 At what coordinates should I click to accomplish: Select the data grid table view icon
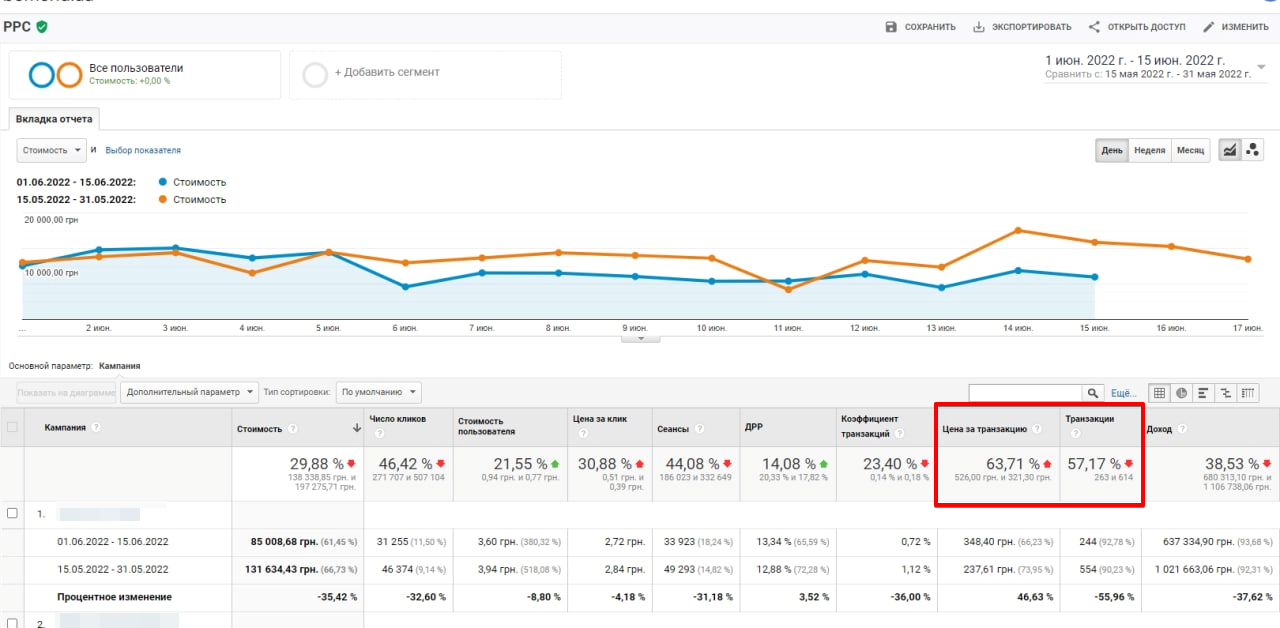coord(1159,393)
